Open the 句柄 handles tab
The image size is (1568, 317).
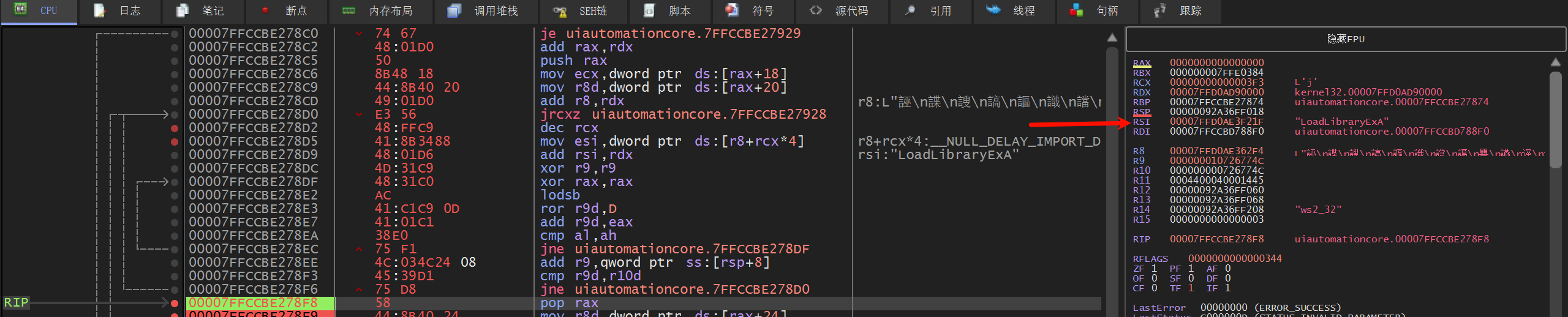click(x=1097, y=11)
